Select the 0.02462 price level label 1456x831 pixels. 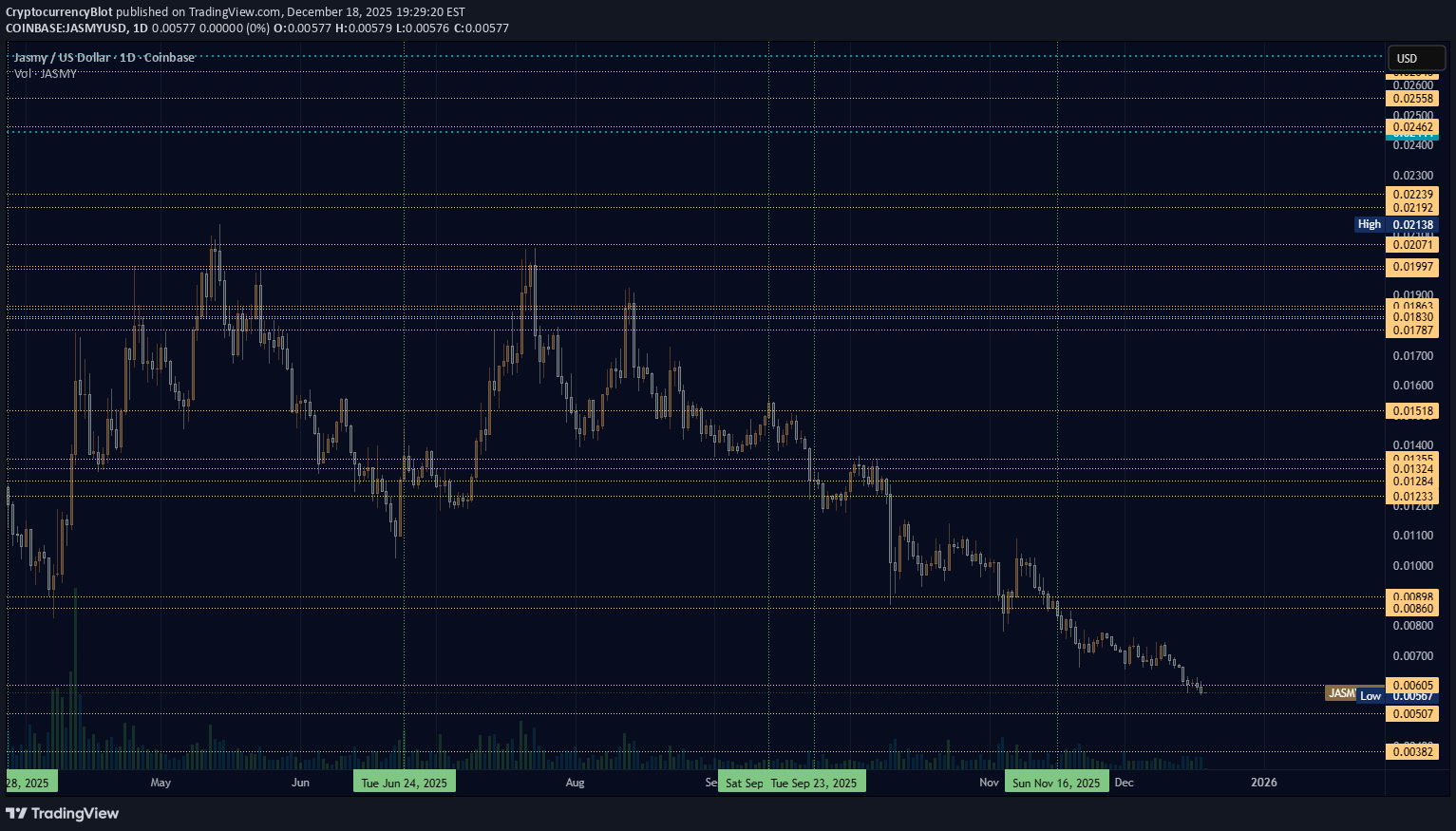[x=1412, y=127]
